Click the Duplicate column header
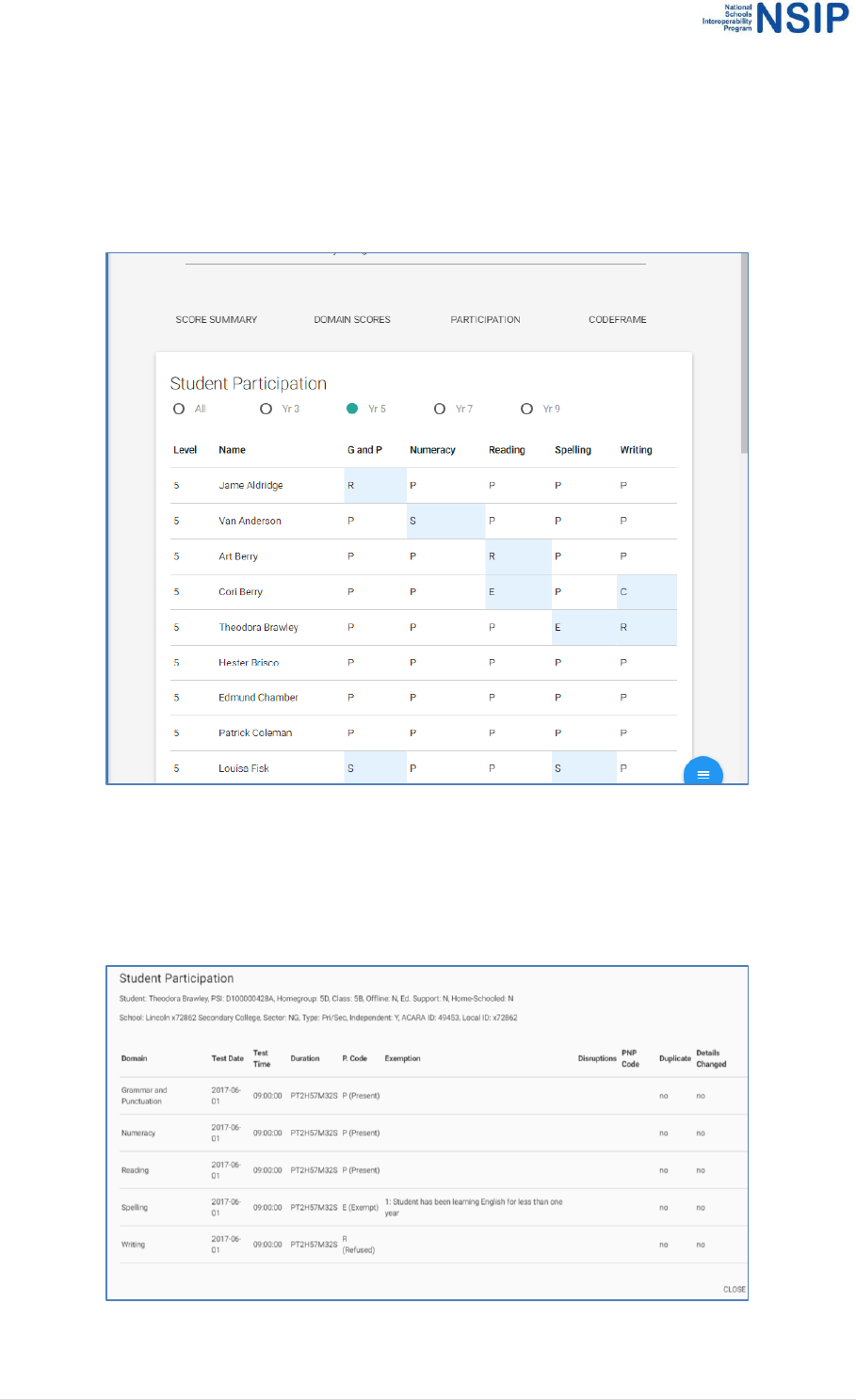 [x=675, y=1058]
